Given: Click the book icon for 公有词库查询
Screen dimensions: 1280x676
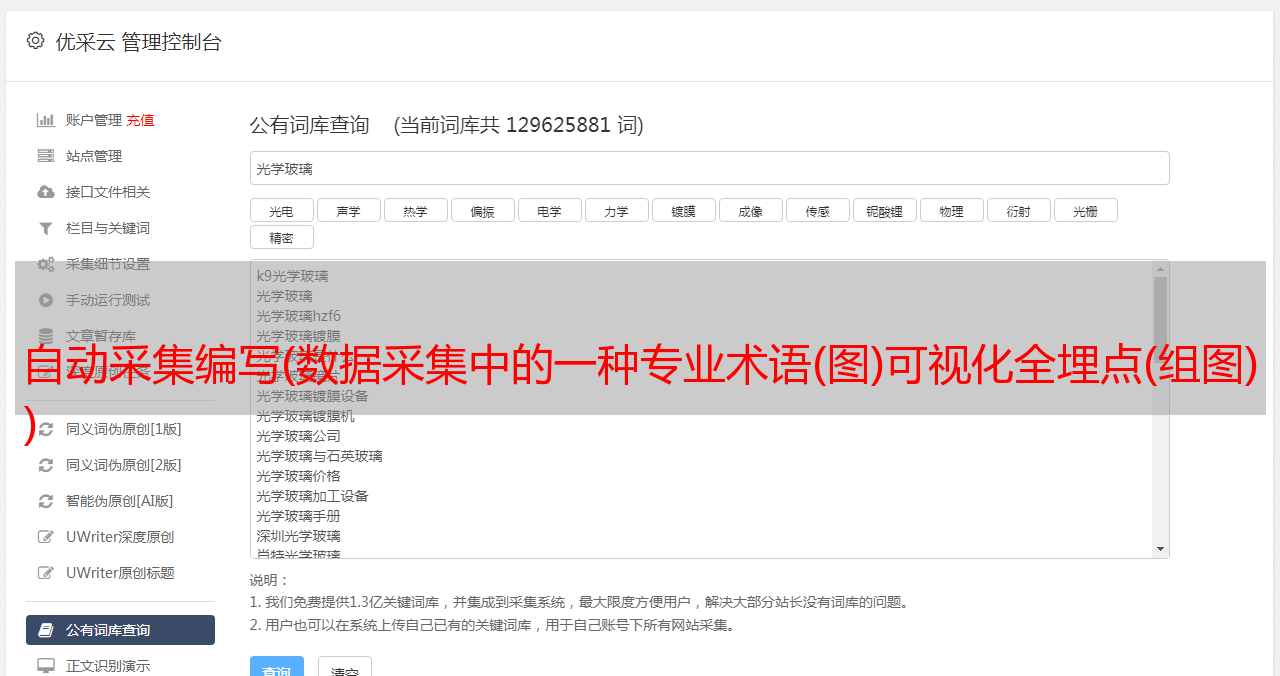Looking at the screenshot, I should point(45,630).
